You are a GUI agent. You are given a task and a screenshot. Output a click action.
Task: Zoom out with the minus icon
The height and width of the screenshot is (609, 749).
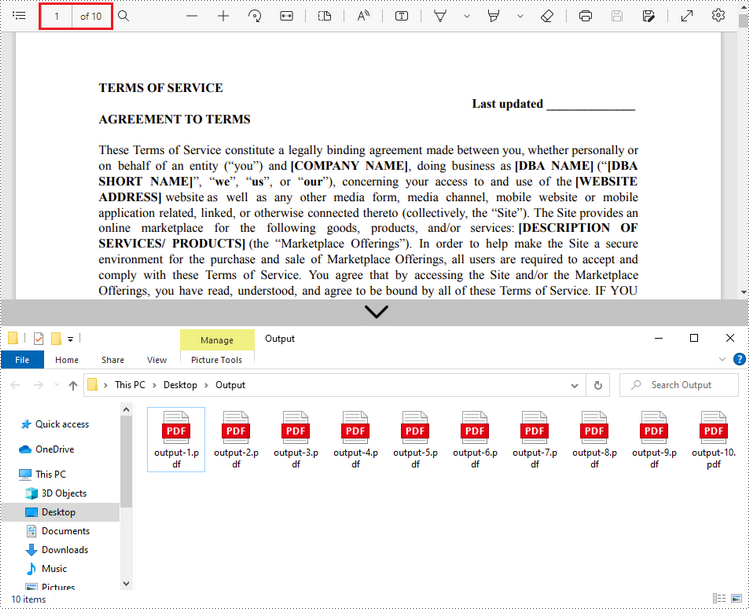pos(192,16)
